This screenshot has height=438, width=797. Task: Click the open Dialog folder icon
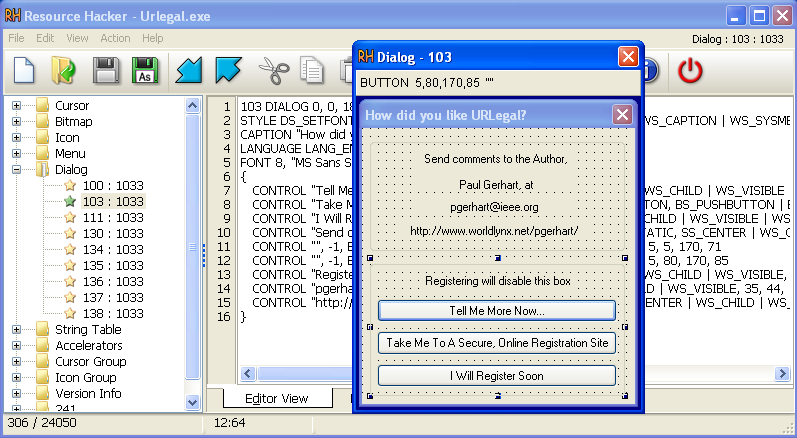coord(43,169)
